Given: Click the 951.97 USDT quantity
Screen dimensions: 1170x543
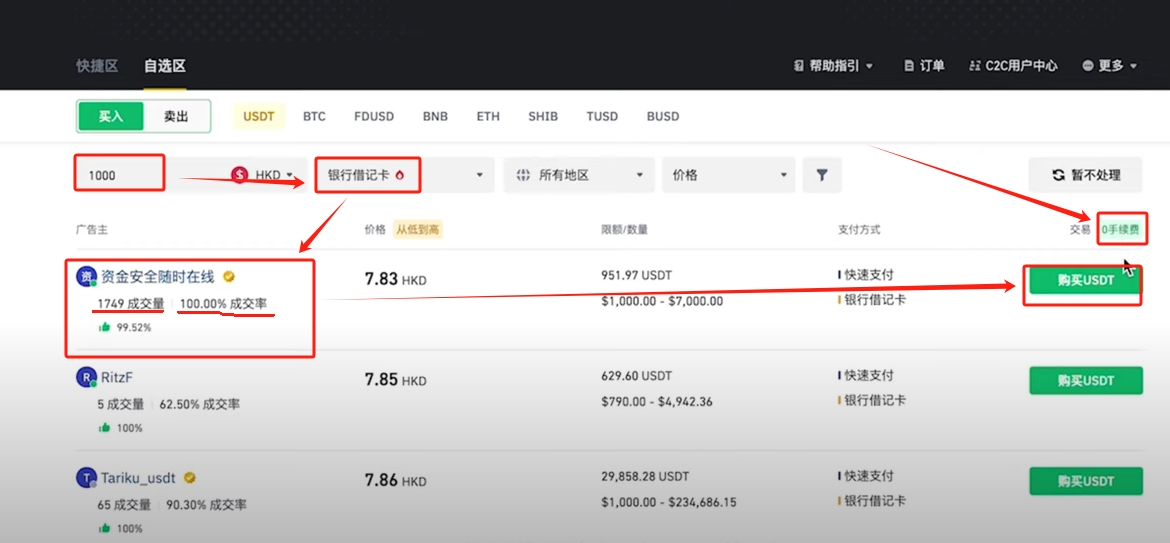Looking at the screenshot, I should coord(636,275).
